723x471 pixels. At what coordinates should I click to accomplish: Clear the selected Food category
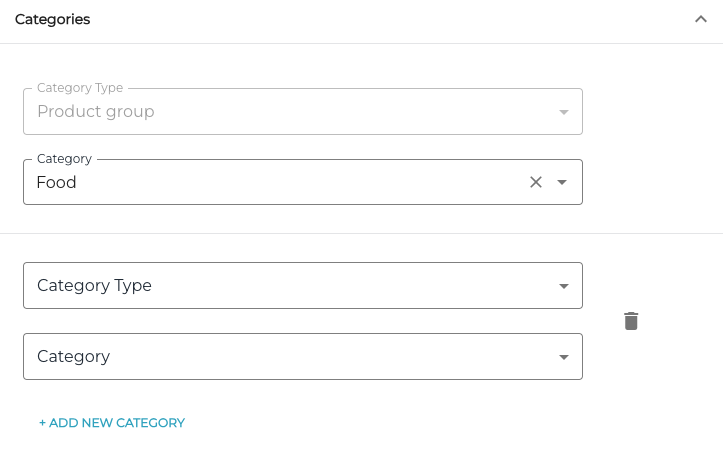pyautogui.click(x=536, y=182)
